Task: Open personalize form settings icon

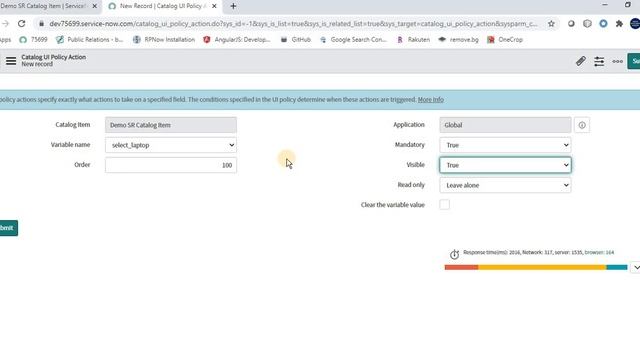Action: [x=599, y=61]
